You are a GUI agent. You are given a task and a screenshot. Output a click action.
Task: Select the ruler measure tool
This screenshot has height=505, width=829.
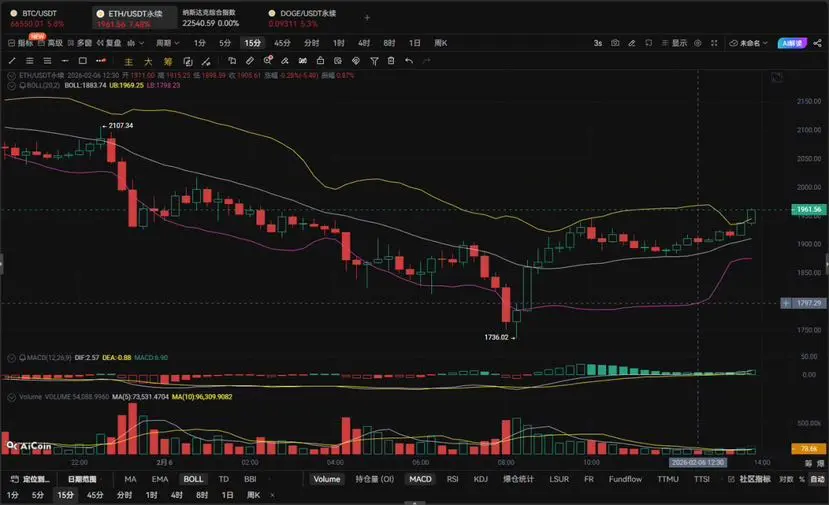pyautogui.click(x=250, y=61)
